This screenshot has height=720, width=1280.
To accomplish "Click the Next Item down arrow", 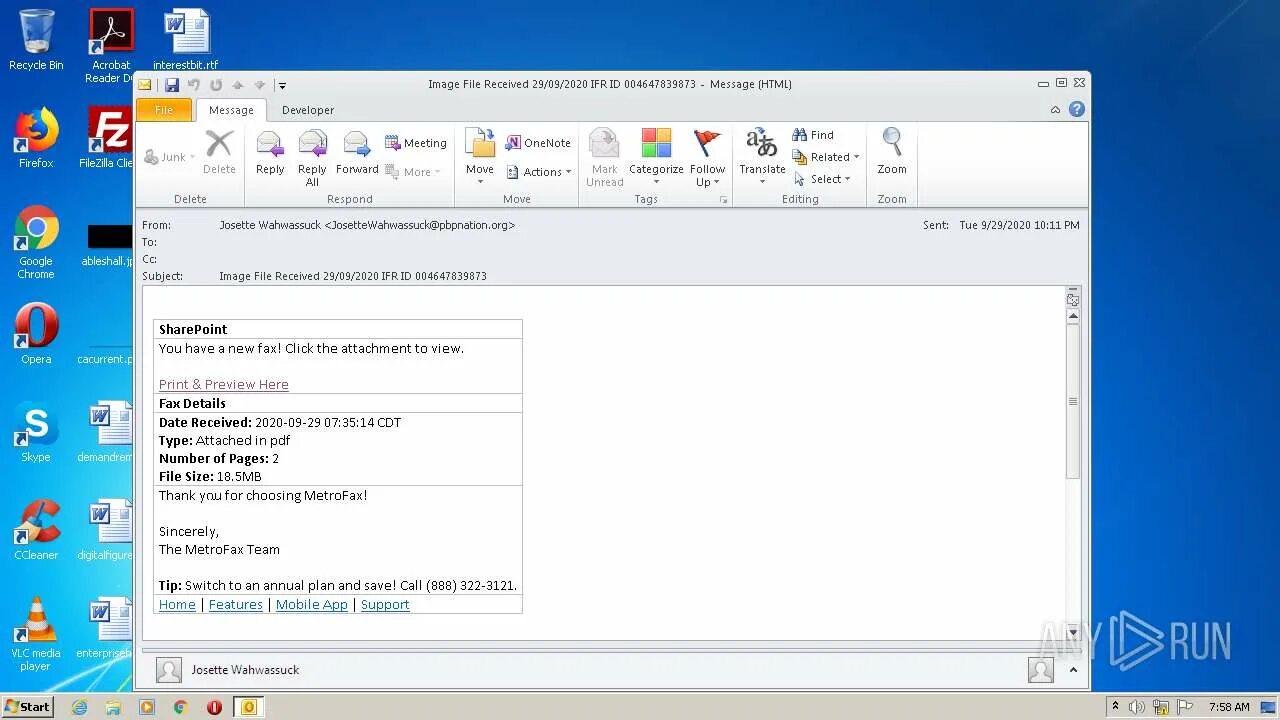I will coord(259,85).
